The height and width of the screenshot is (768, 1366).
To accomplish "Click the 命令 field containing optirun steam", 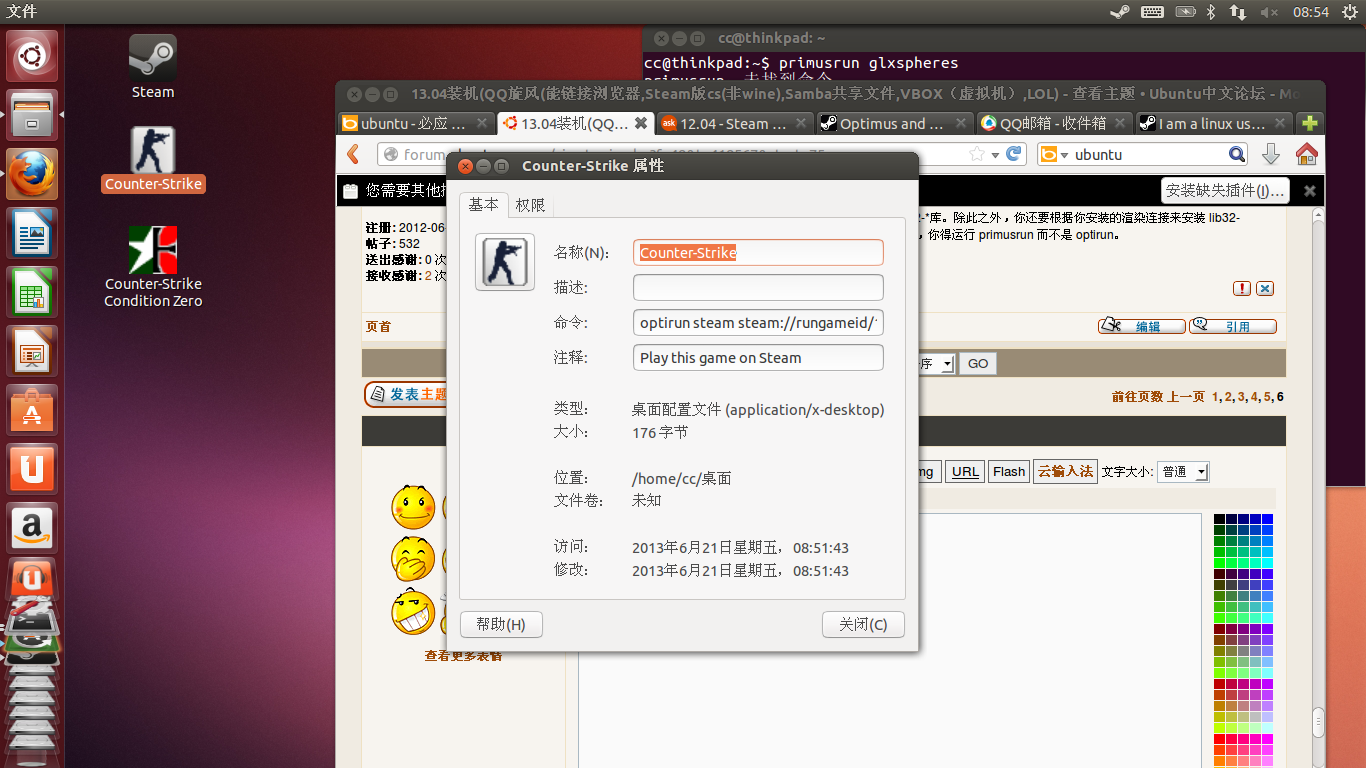I will click(x=758, y=323).
